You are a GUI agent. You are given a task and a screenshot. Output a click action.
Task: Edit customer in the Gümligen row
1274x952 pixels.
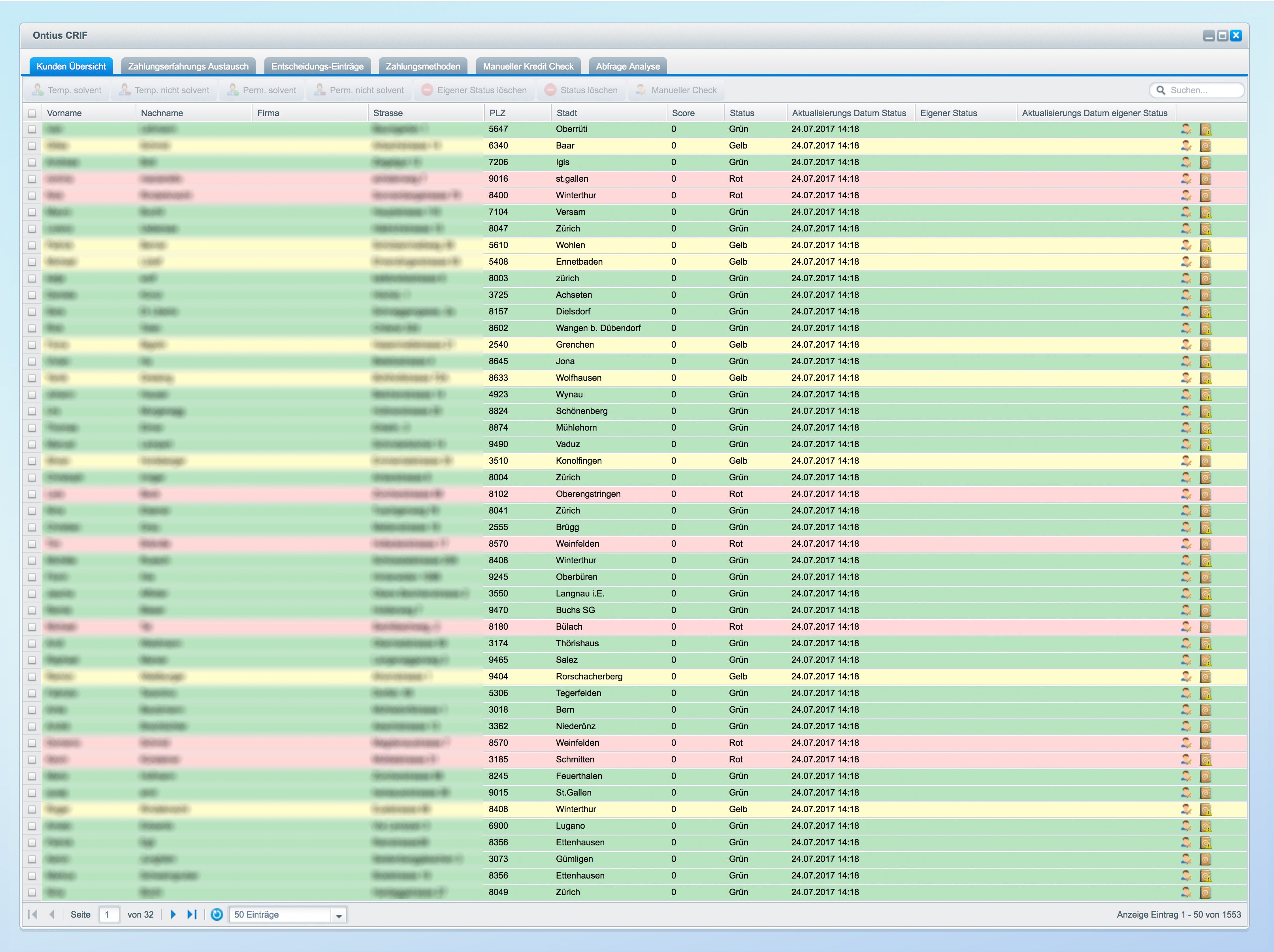tap(1185, 859)
